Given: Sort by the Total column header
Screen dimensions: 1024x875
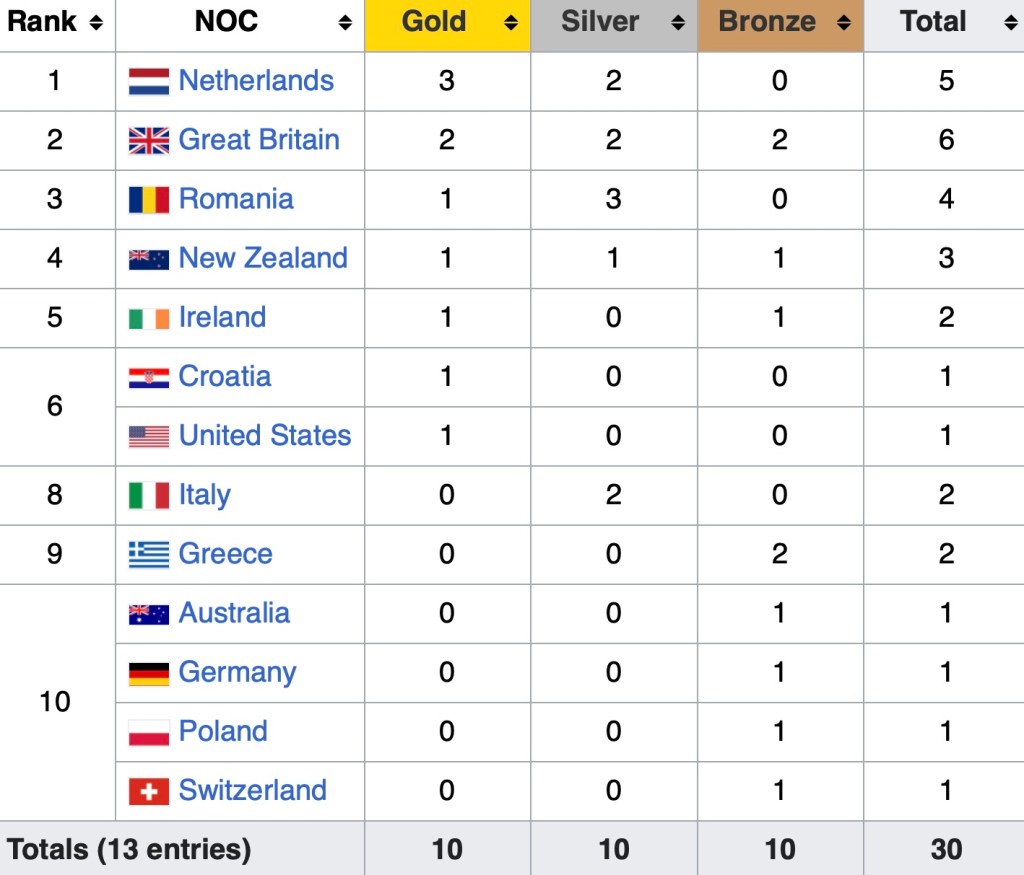Looking at the screenshot, I should 934,22.
